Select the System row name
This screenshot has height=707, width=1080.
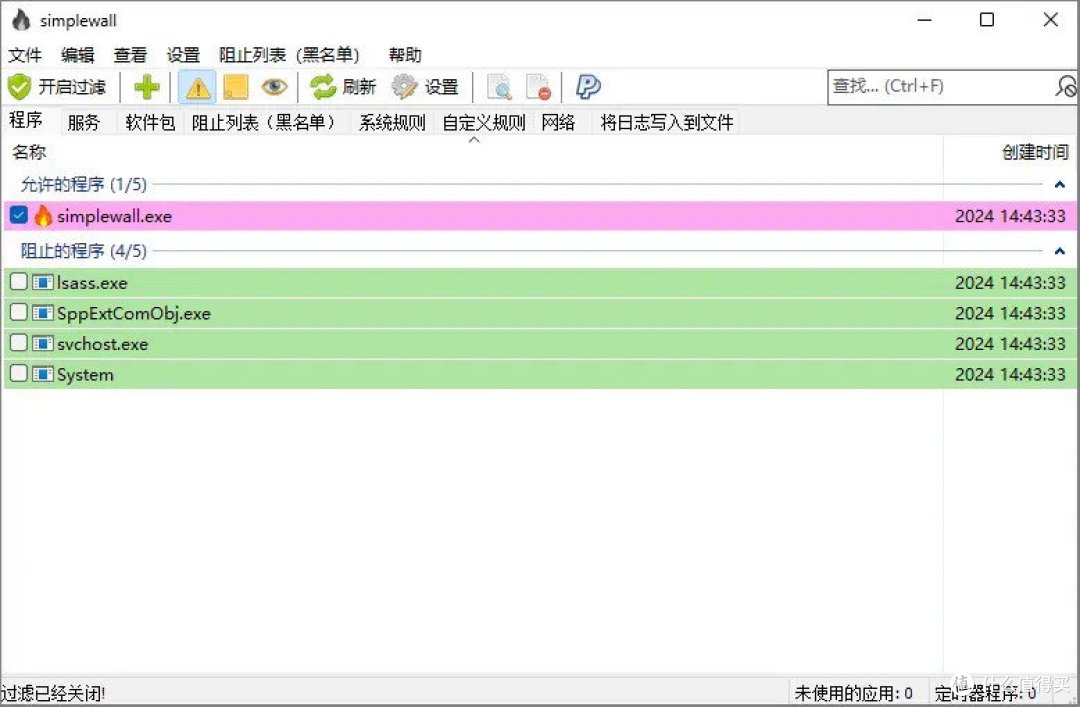coord(85,375)
